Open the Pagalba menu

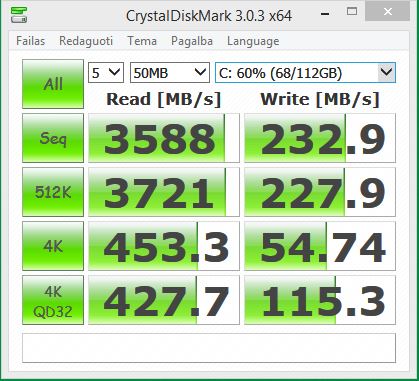point(192,41)
